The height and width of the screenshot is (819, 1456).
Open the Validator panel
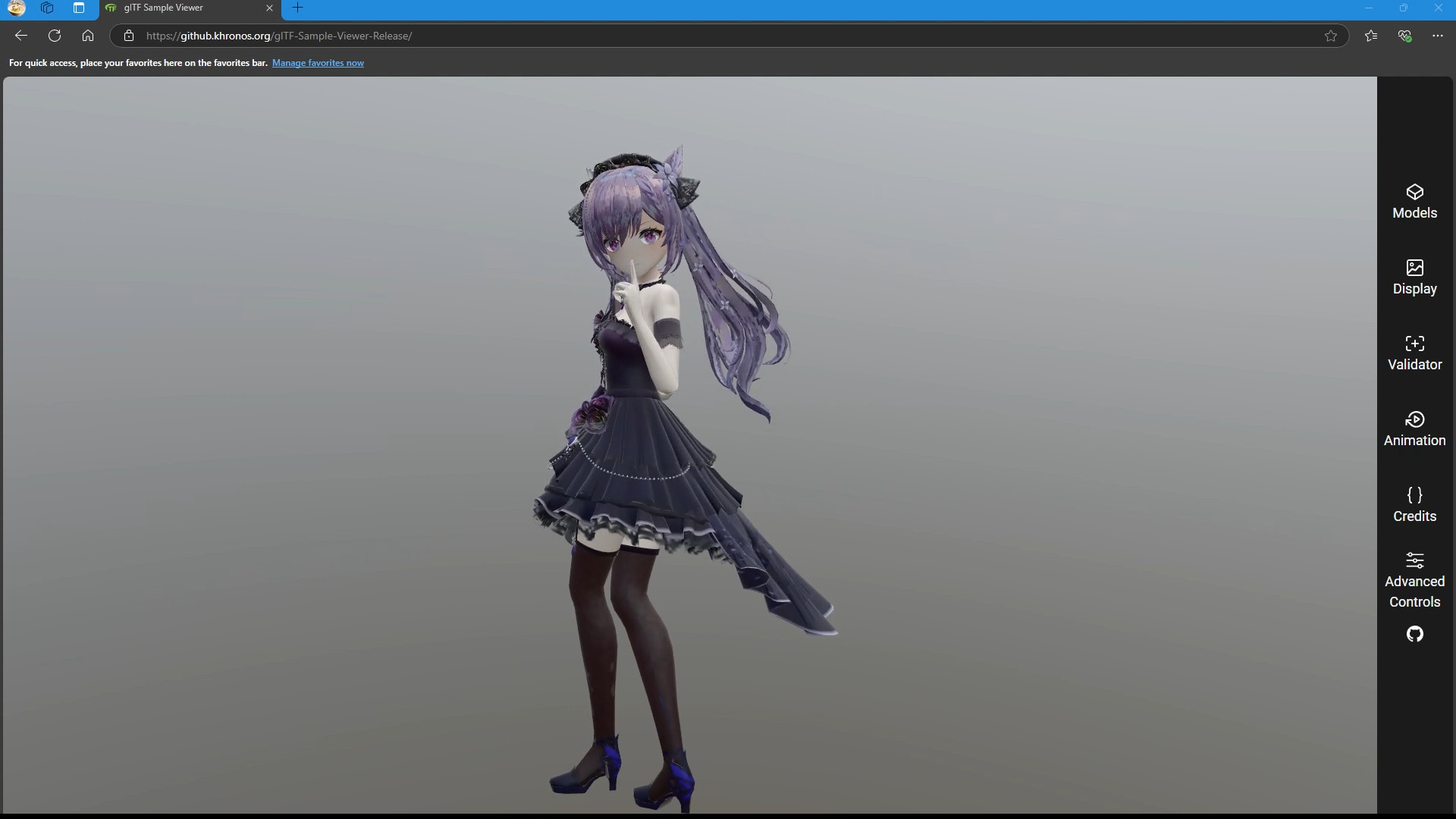click(1414, 353)
